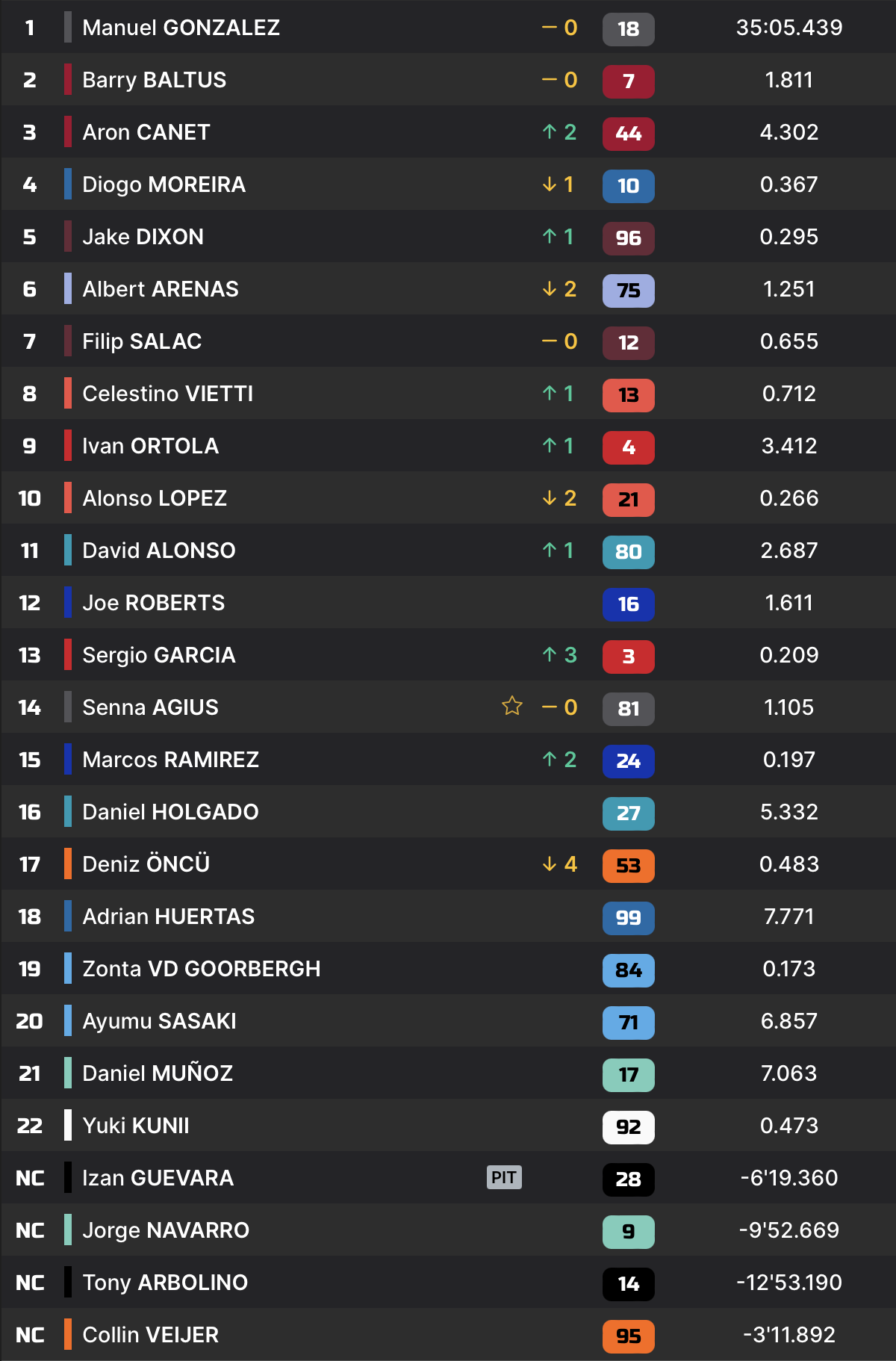The width and height of the screenshot is (896, 1361).
Task: Select rider name Barry BALTUS
Action: pos(154,80)
